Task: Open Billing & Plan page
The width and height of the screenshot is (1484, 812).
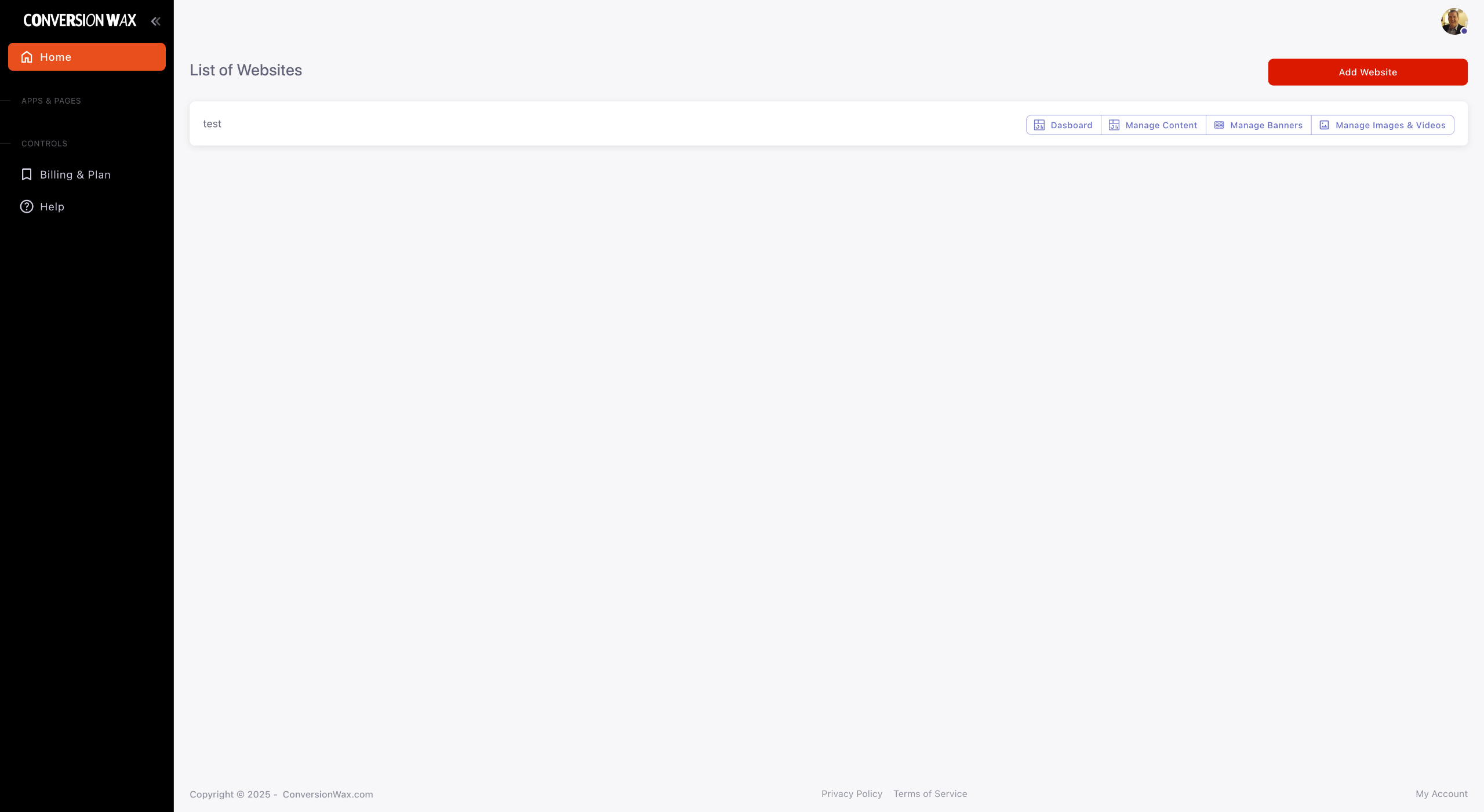Action: click(x=75, y=174)
